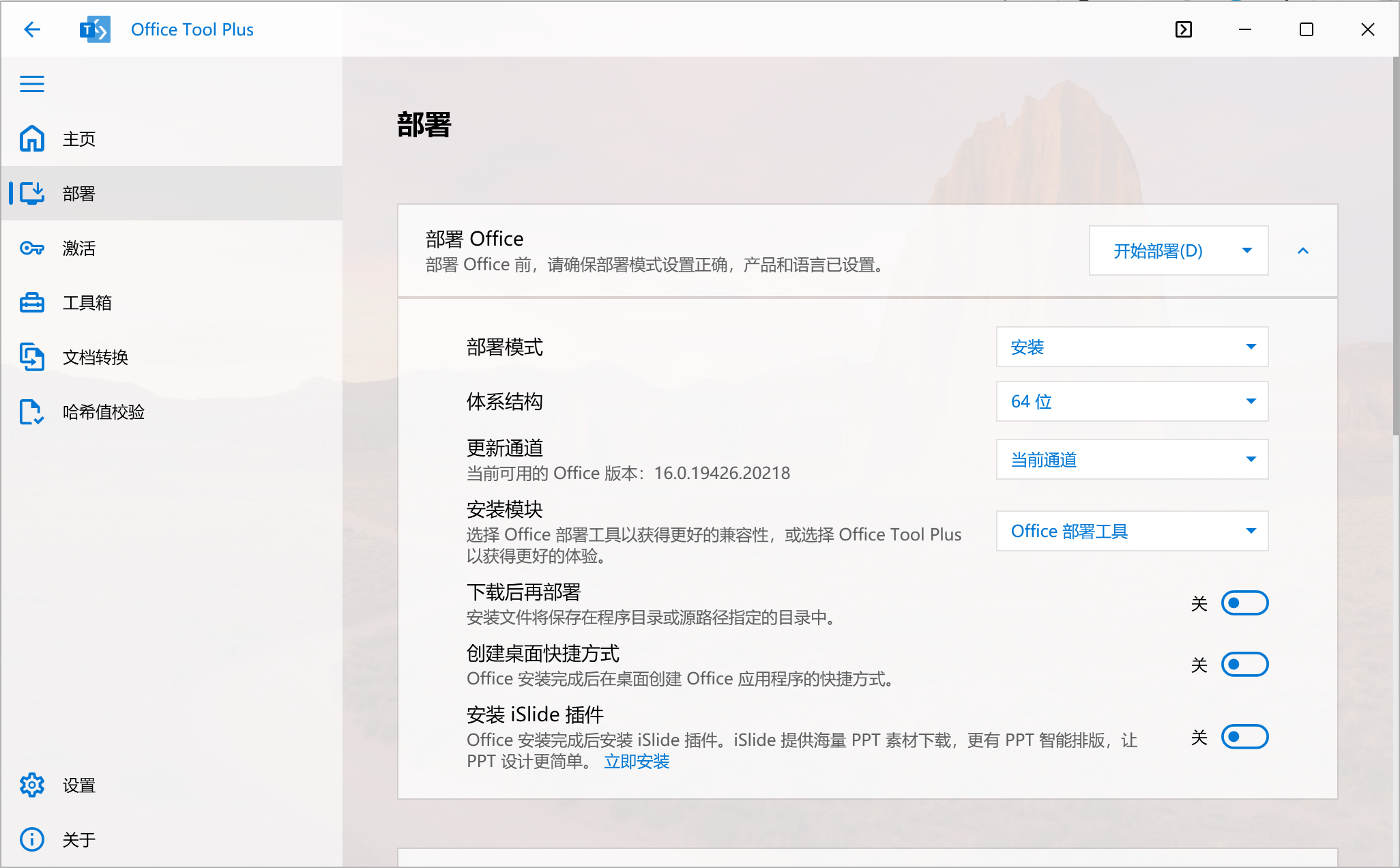
Task: Open the 部署模式 dropdown showing 安装
Action: (1131, 347)
